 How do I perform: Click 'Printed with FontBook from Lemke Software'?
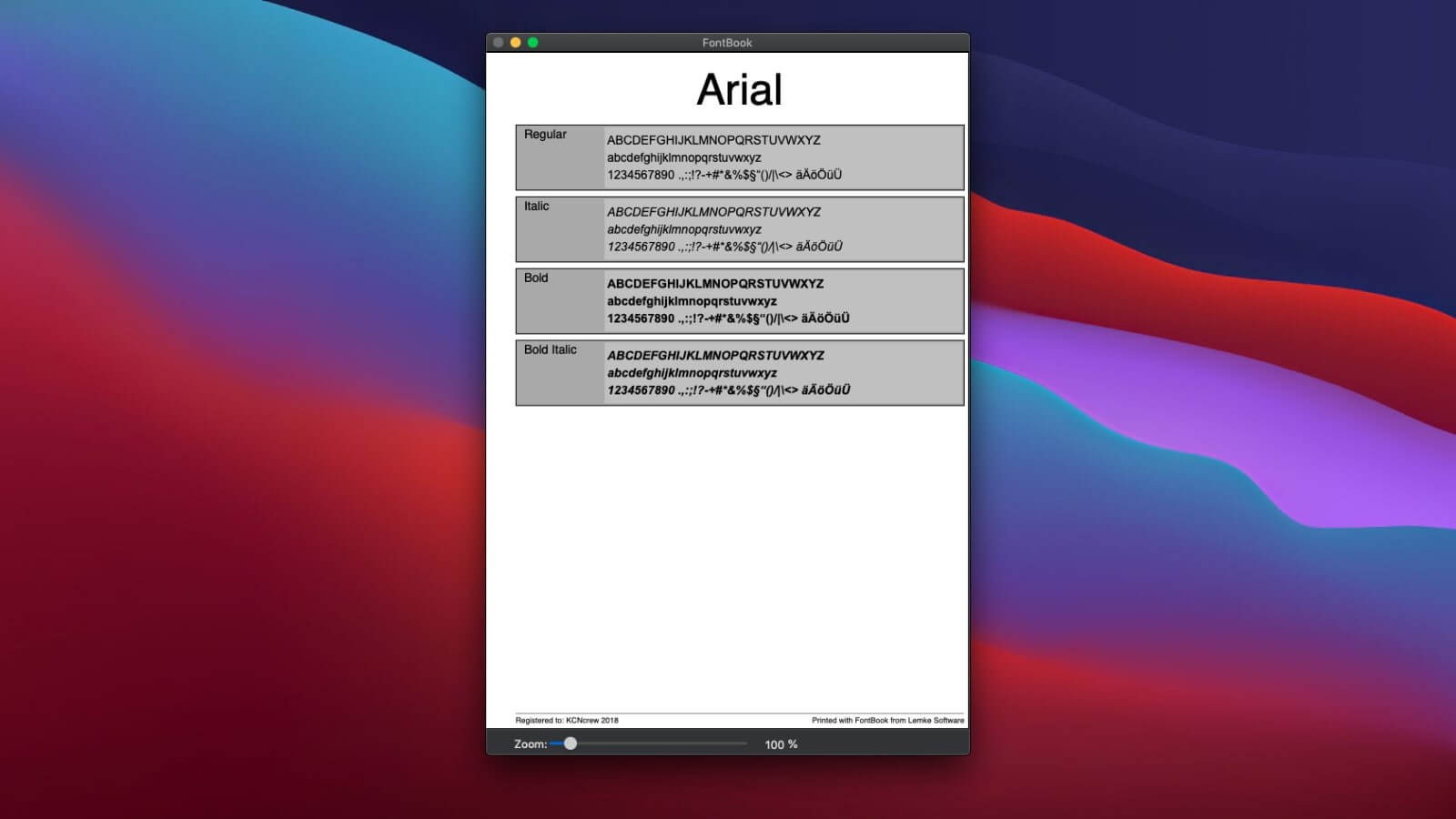pyautogui.click(x=887, y=720)
